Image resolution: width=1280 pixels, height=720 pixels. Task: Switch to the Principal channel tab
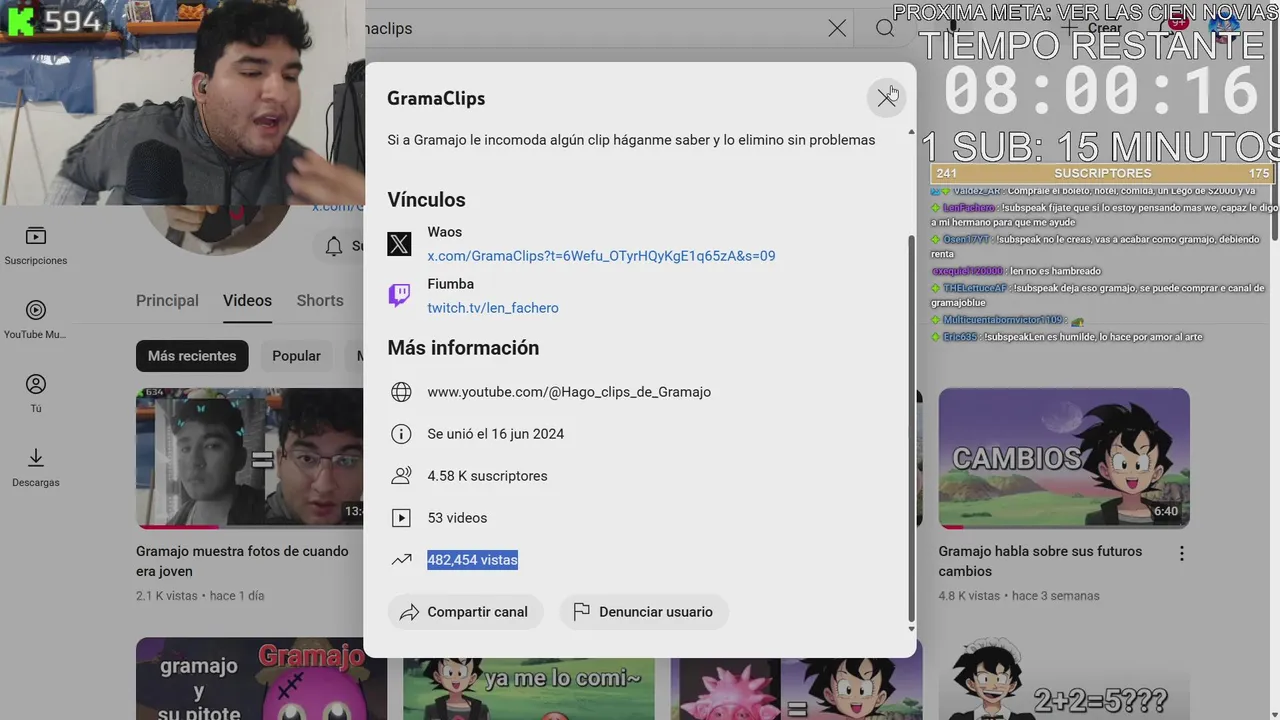[x=167, y=300]
